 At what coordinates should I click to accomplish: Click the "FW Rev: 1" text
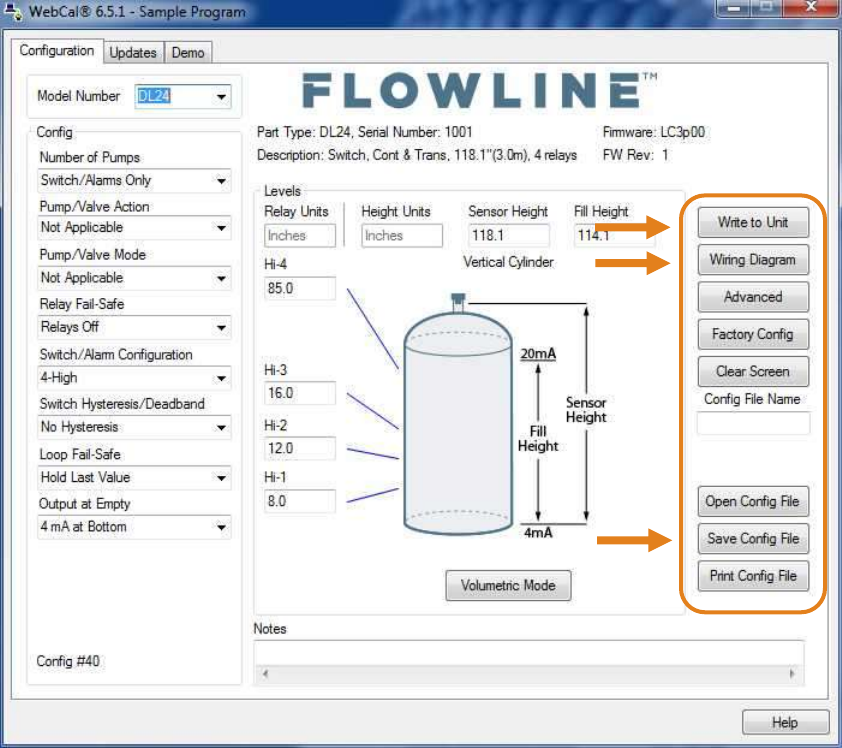coord(635,155)
